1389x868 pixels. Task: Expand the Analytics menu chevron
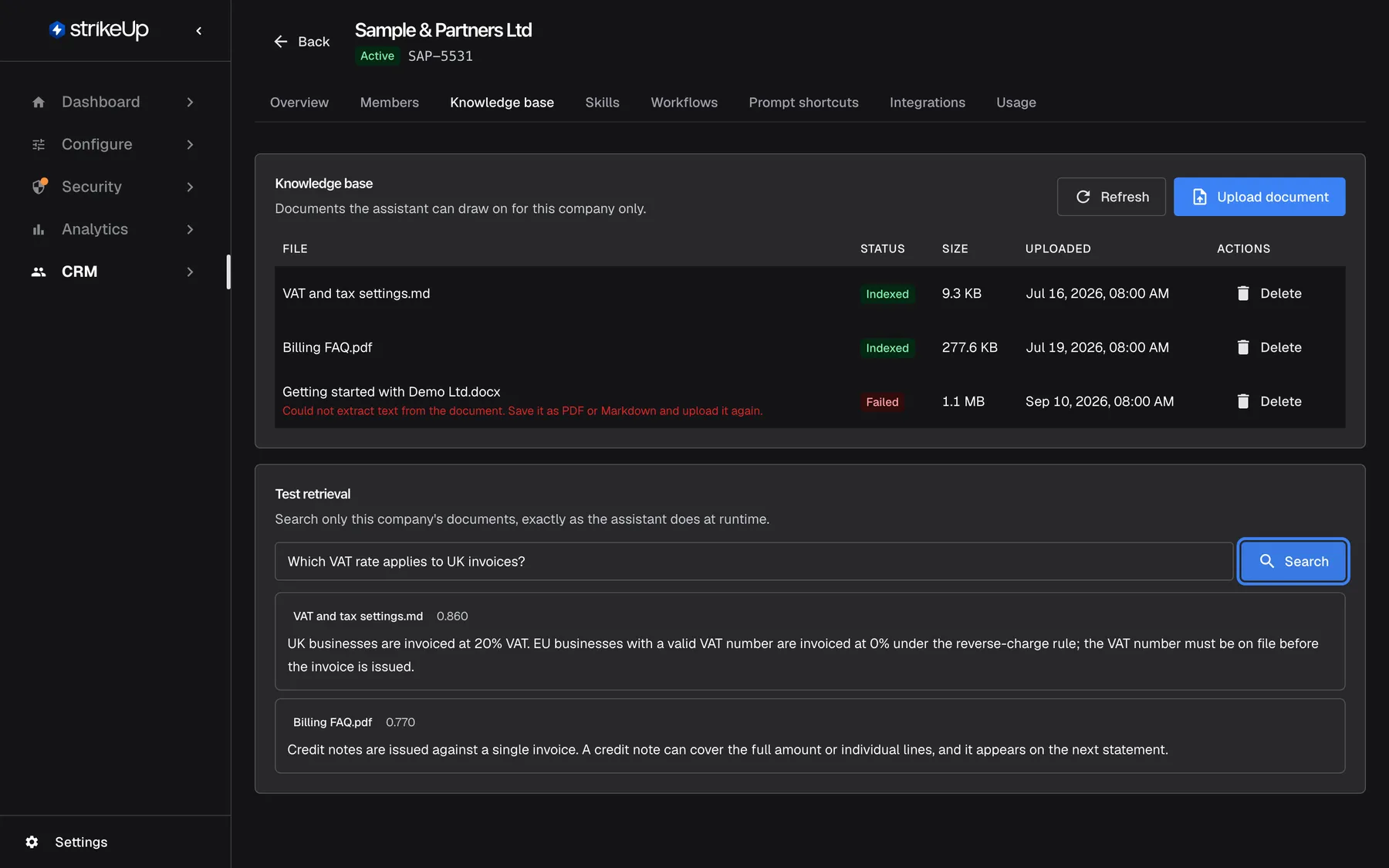coord(190,229)
